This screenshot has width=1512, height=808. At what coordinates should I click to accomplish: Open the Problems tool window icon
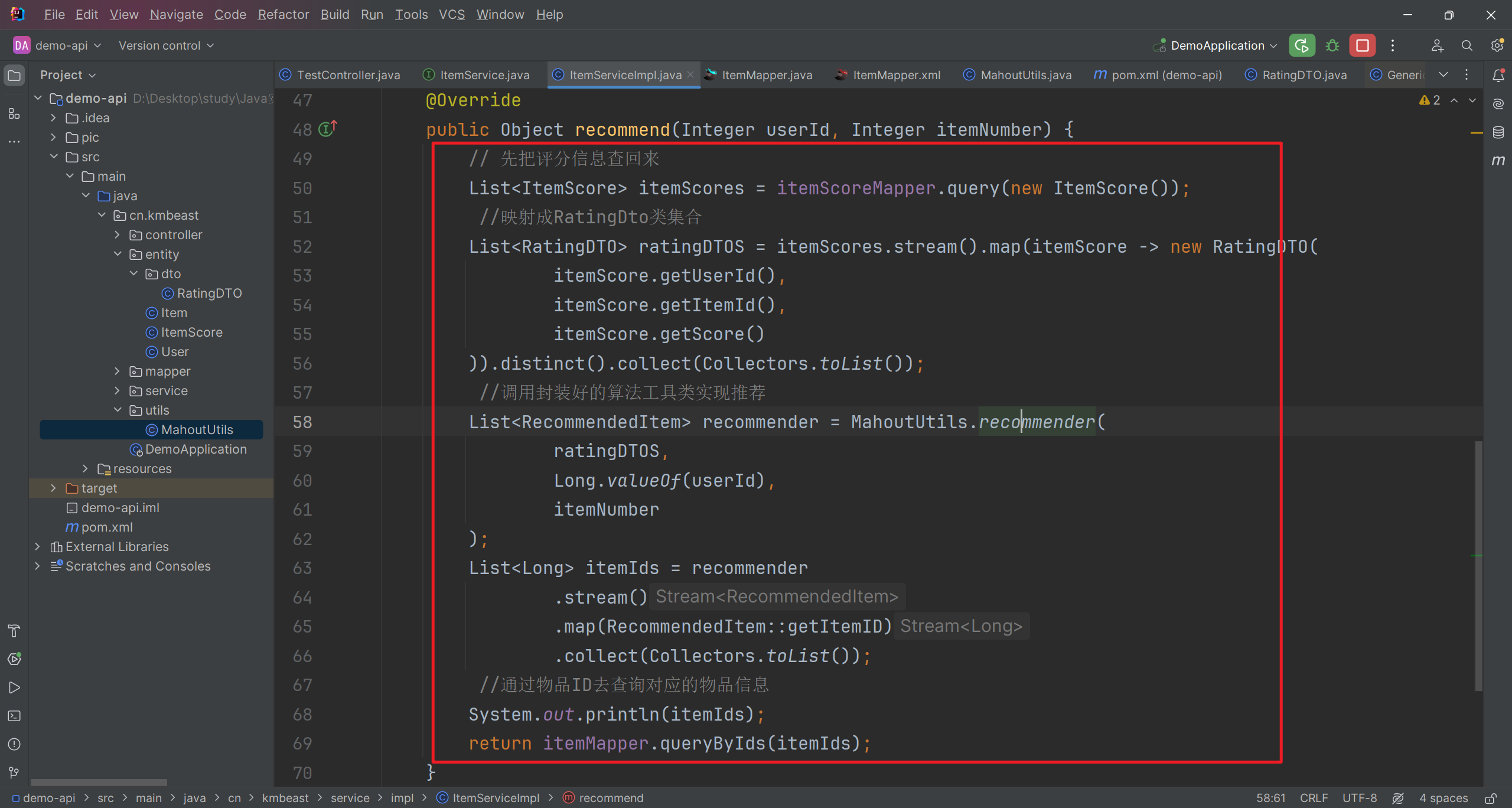click(x=14, y=744)
